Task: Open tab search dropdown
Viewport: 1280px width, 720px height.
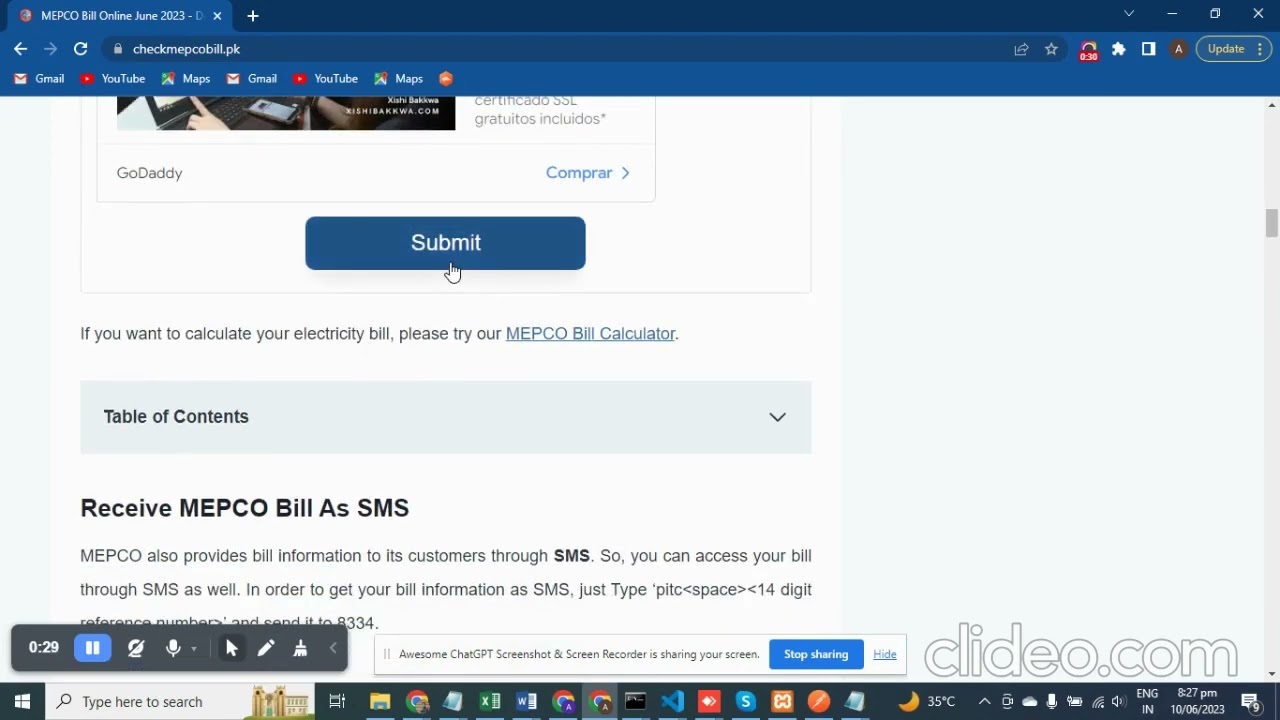Action: point(1129,14)
